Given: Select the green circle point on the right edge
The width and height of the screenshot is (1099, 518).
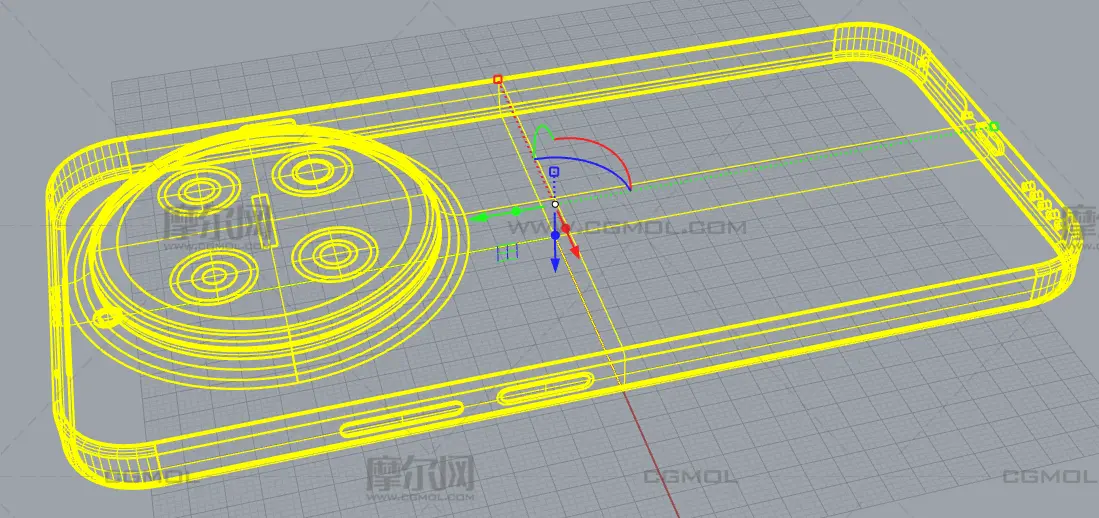Looking at the screenshot, I should pos(993,127).
